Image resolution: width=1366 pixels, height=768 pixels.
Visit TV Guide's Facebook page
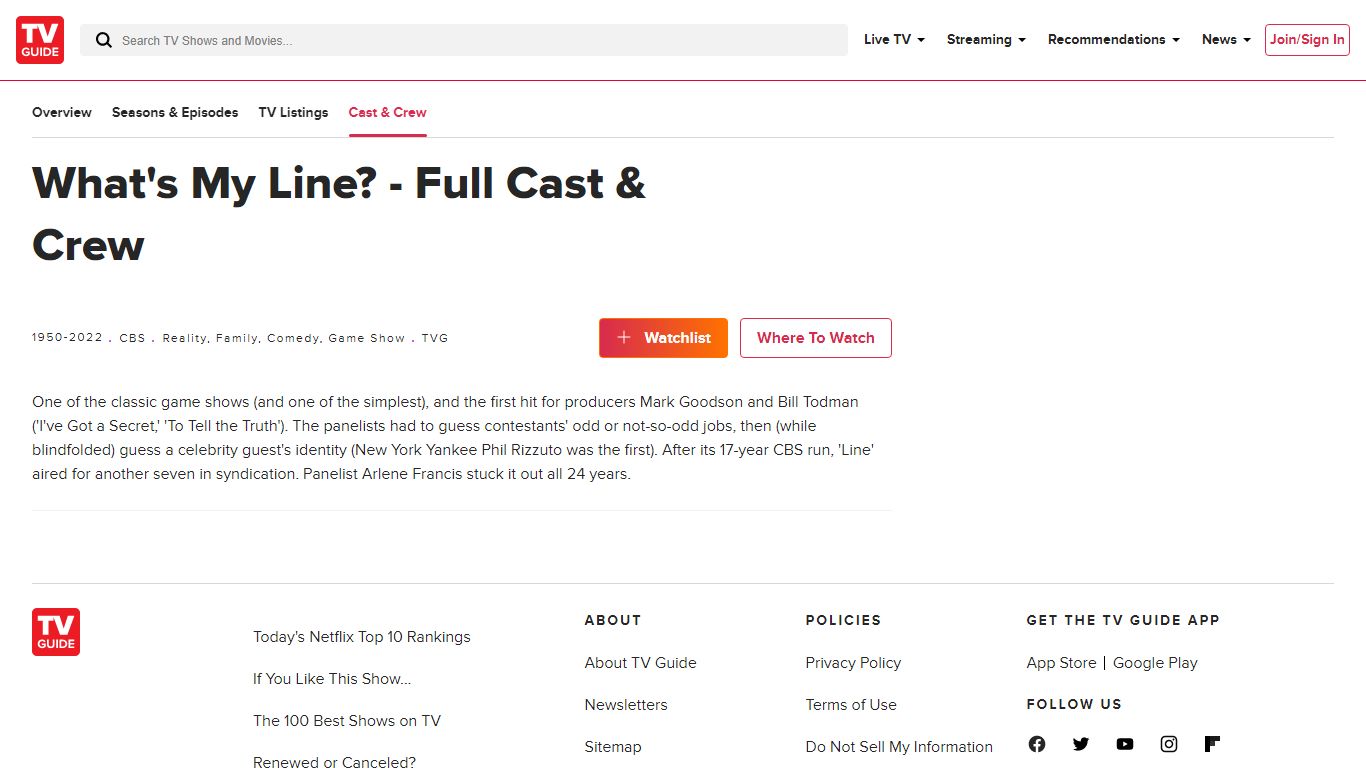click(1037, 744)
